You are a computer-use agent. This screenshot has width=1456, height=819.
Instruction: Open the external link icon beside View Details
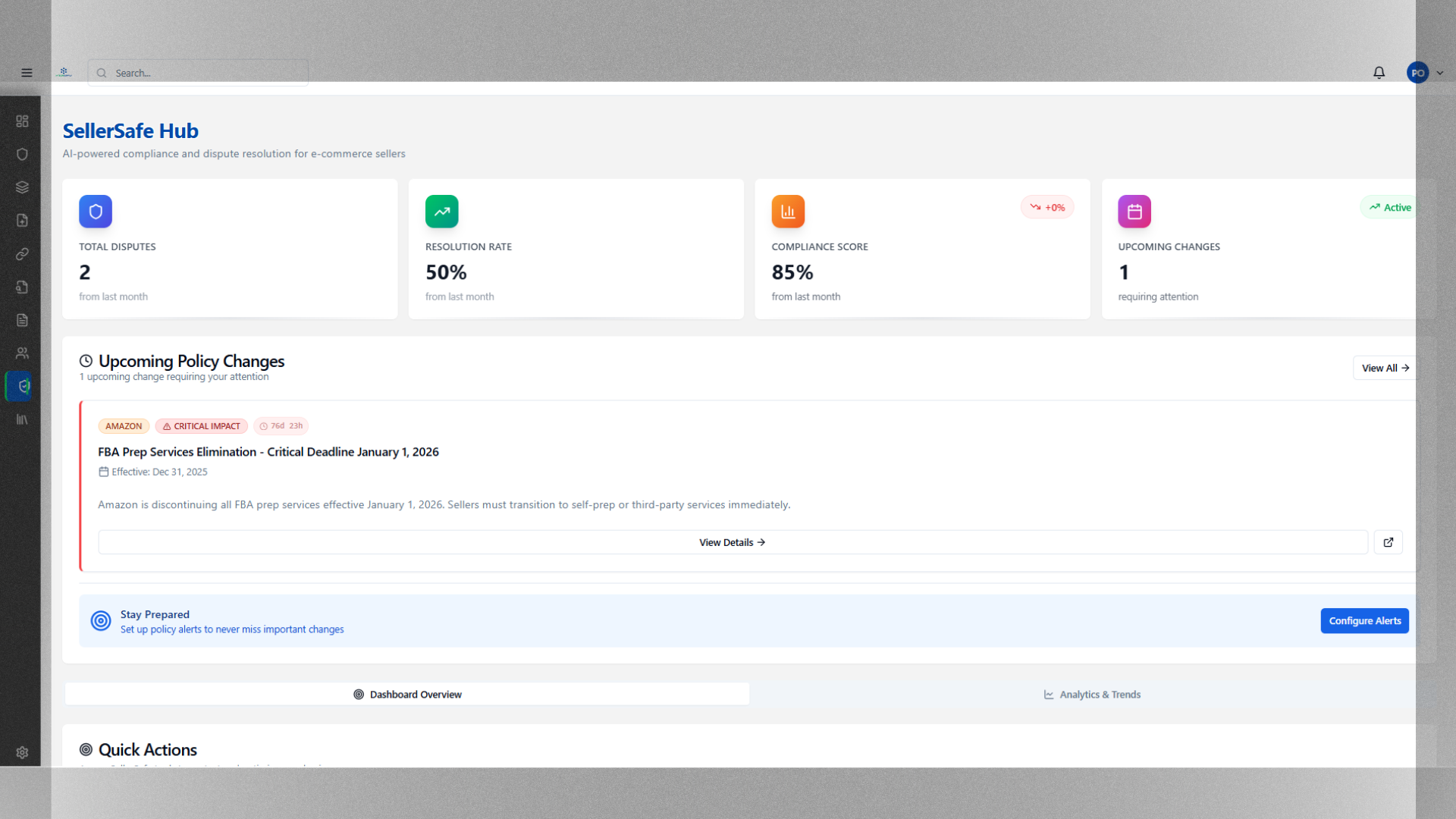tap(1388, 542)
